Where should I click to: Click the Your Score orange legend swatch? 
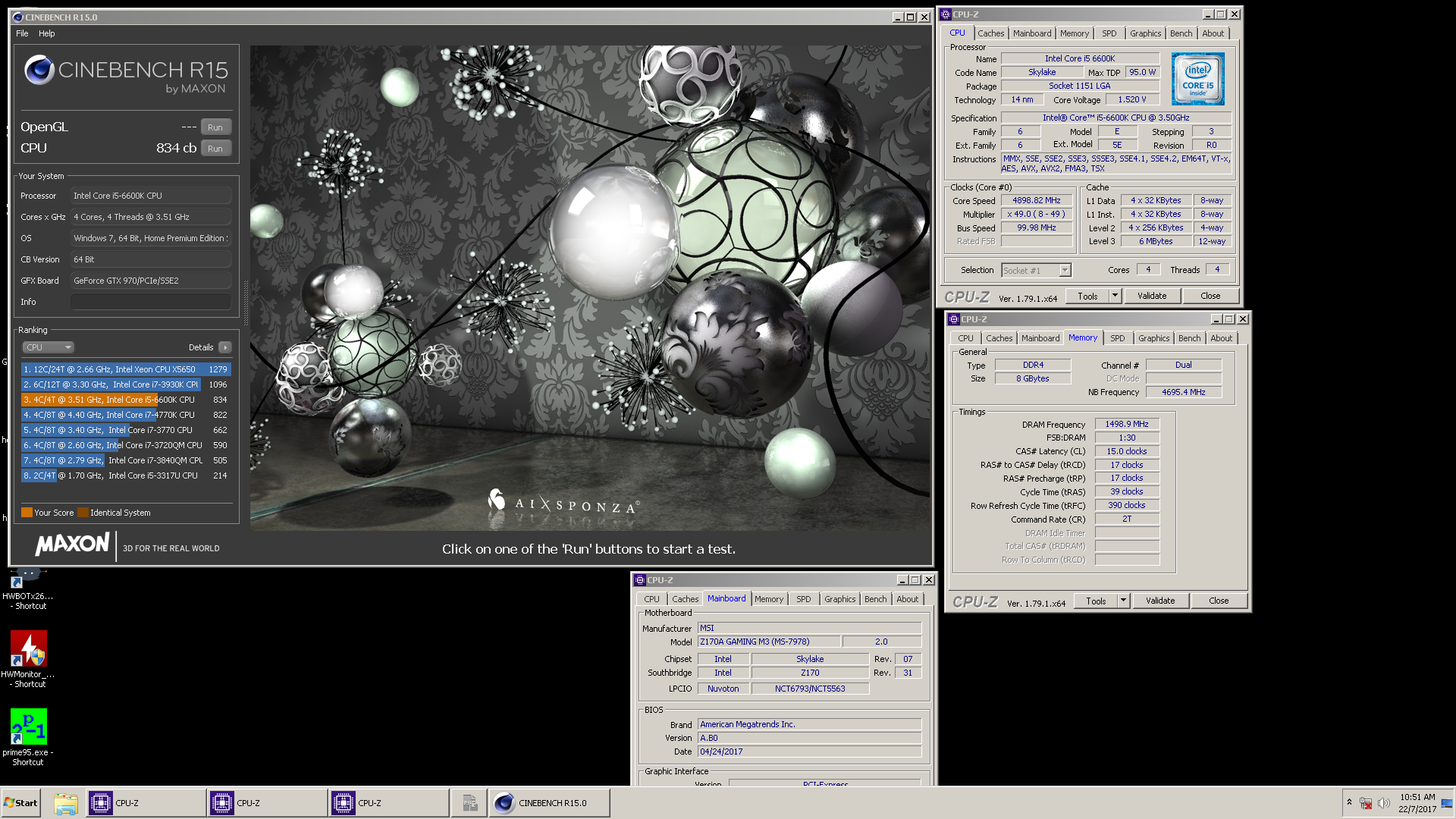click(x=27, y=513)
